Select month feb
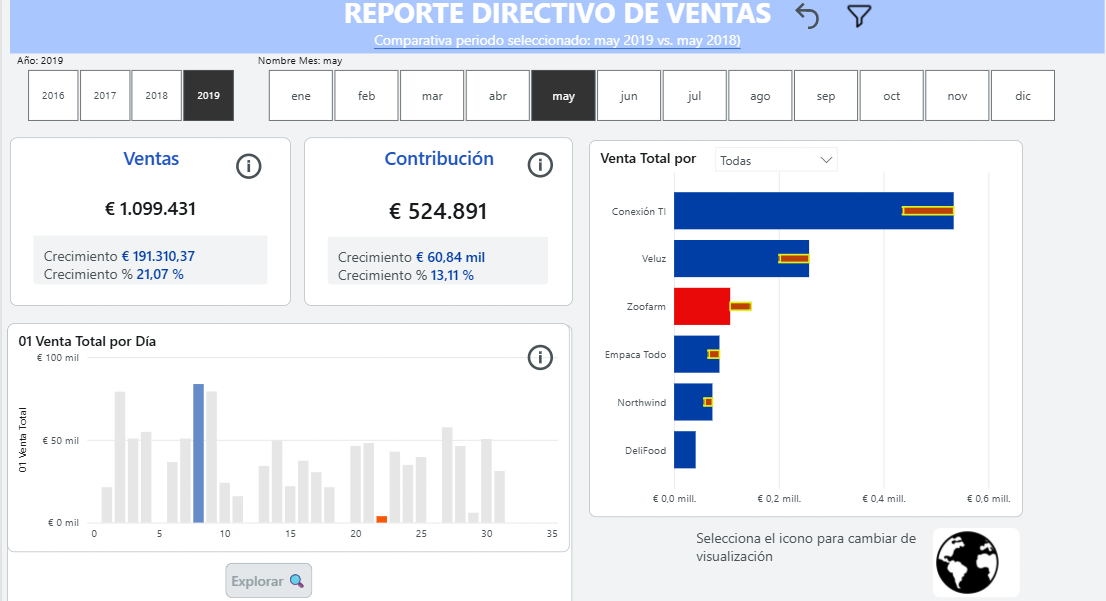Screen dimensions: 1106x601 click(367, 95)
